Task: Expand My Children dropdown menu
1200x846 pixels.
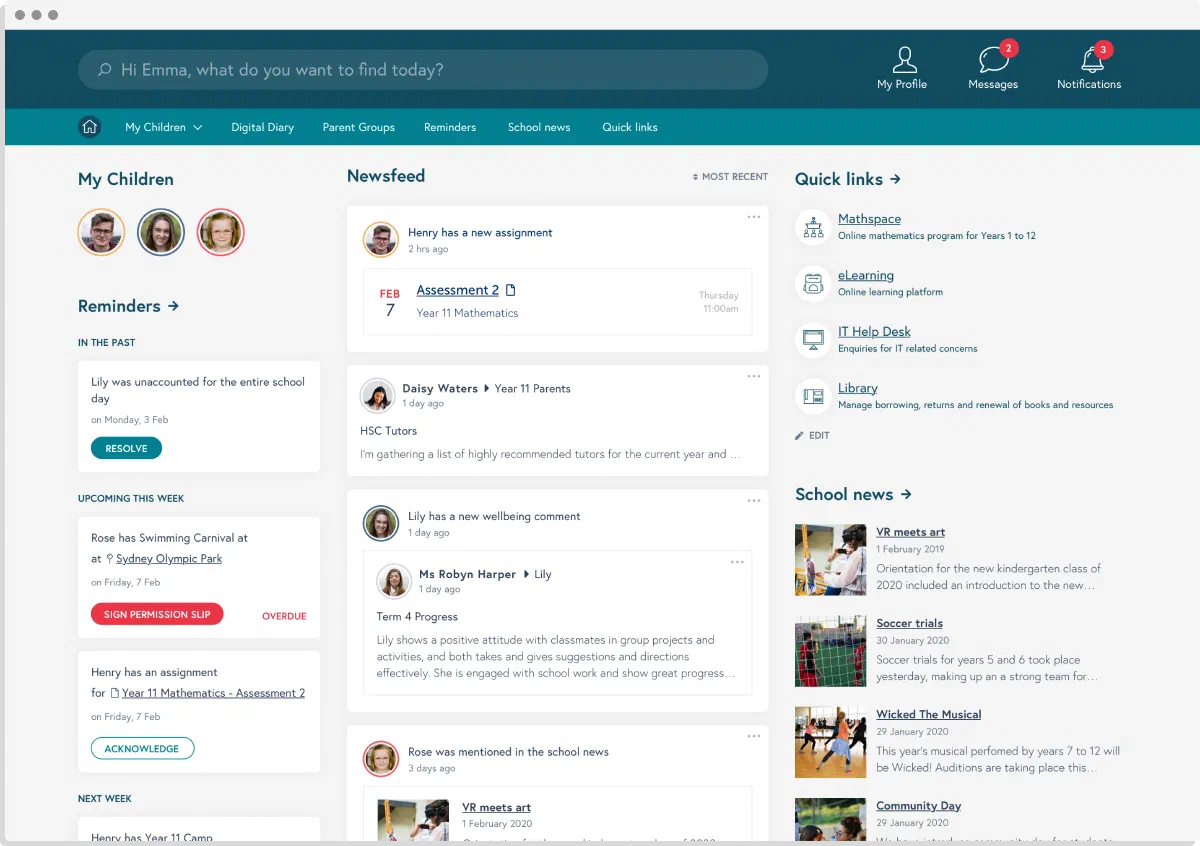Action: (x=163, y=127)
